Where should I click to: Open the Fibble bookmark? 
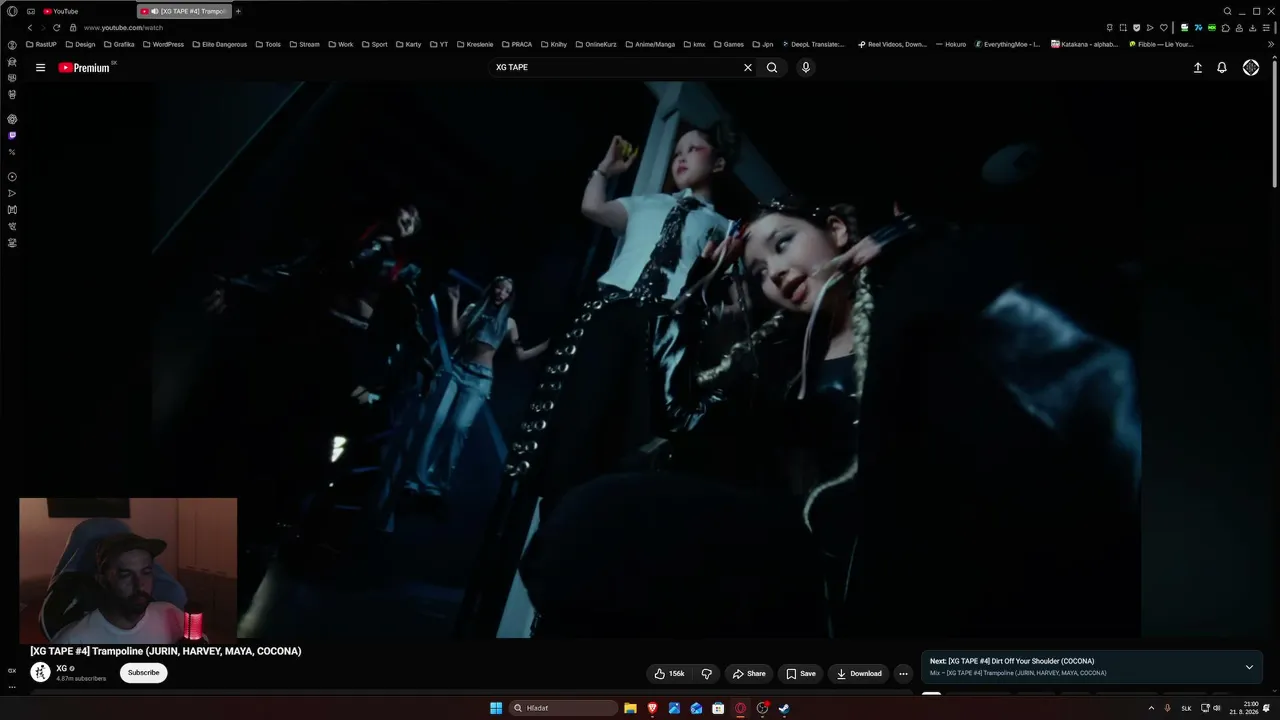click(1161, 45)
